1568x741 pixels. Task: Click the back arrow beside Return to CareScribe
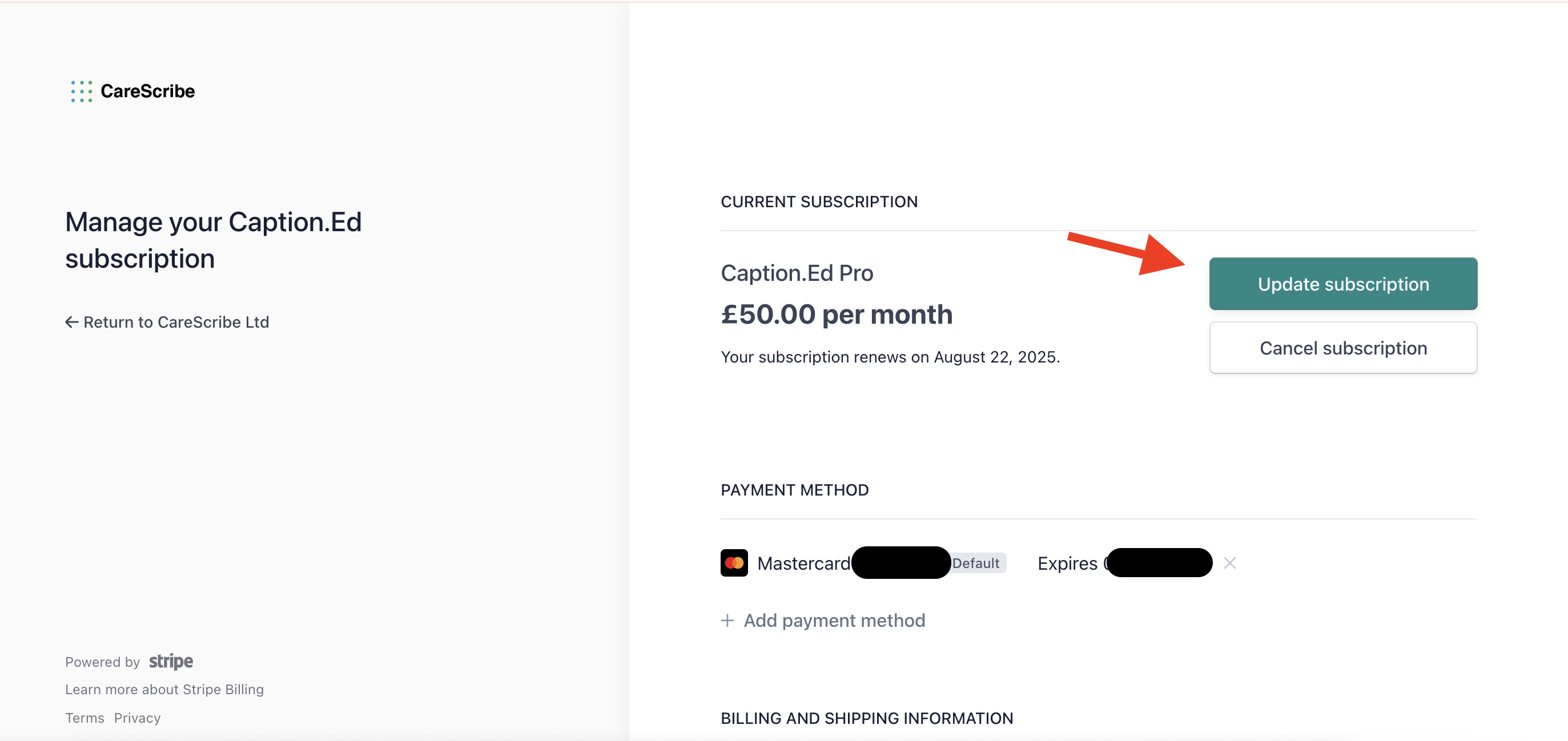pyautogui.click(x=72, y=322)
